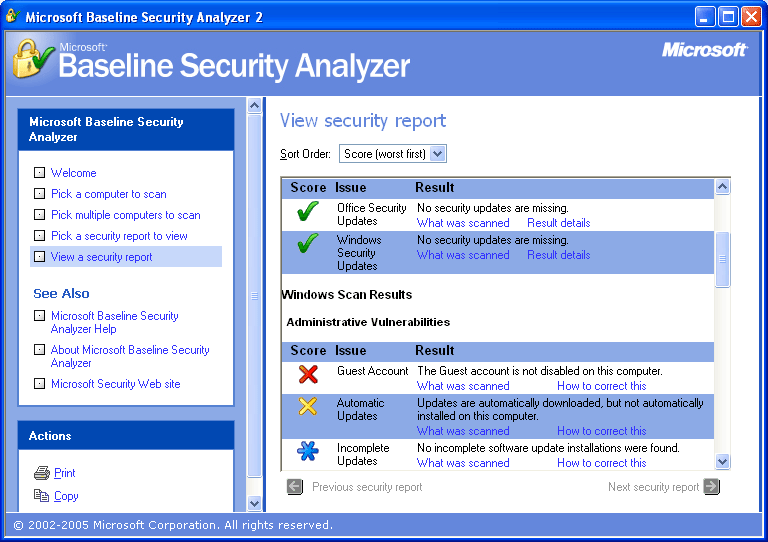The width and height of the screenshot is (768, 542).
Task: Click What was scanned for Guest Account
Action: coord(463,386)
